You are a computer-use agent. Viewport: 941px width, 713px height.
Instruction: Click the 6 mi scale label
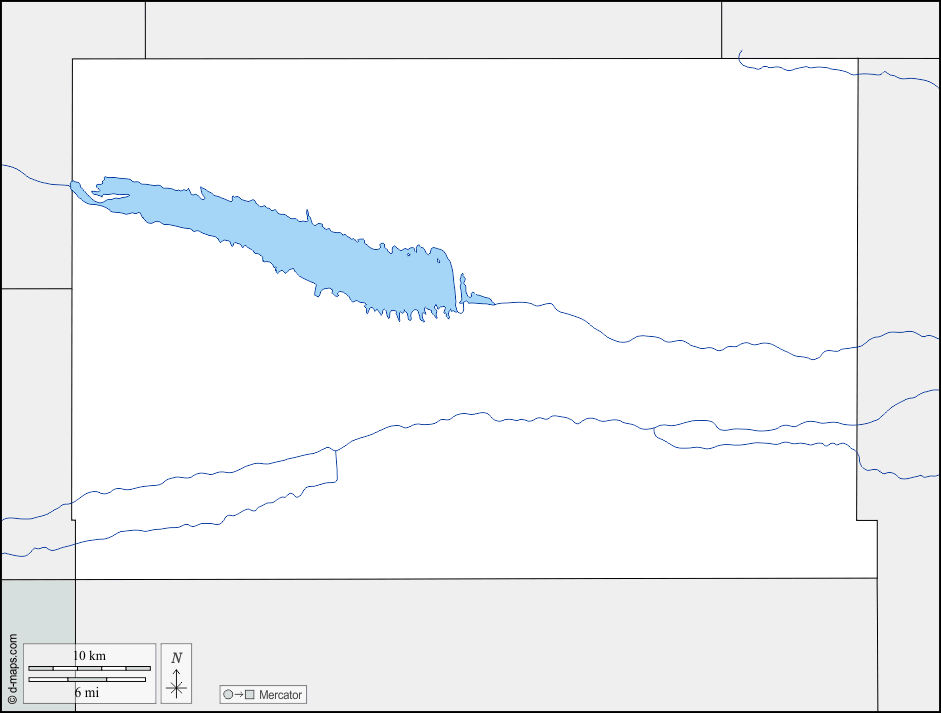coord(86,692)
